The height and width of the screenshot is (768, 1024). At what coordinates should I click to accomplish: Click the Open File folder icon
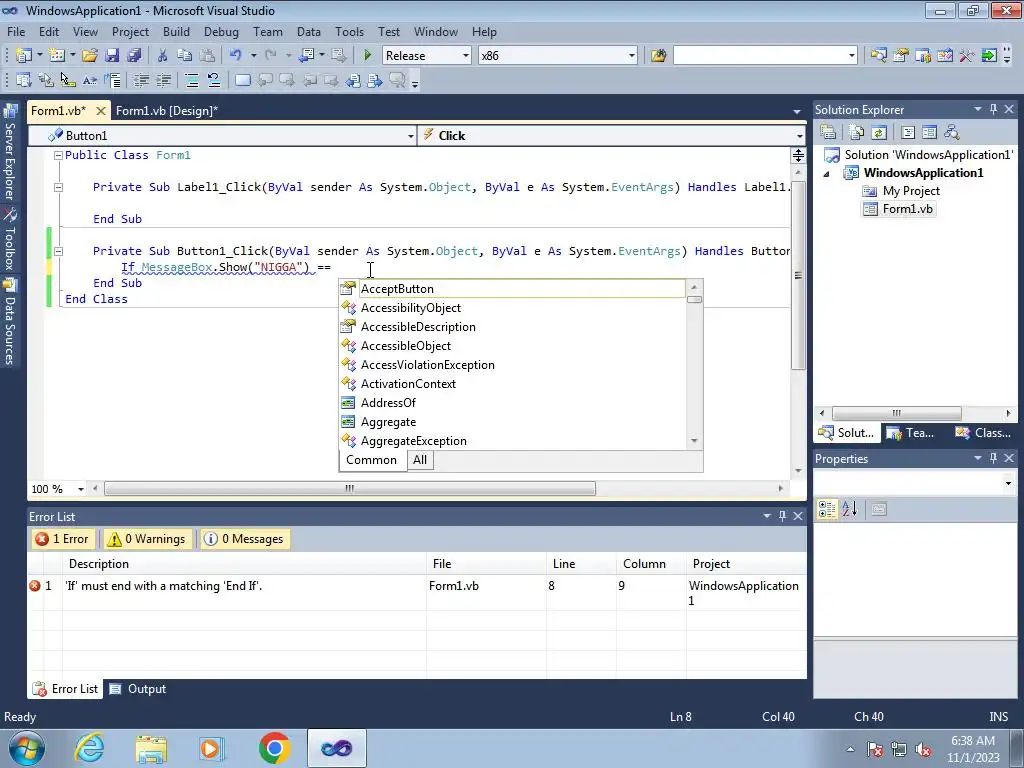click(x=89, y=56)
